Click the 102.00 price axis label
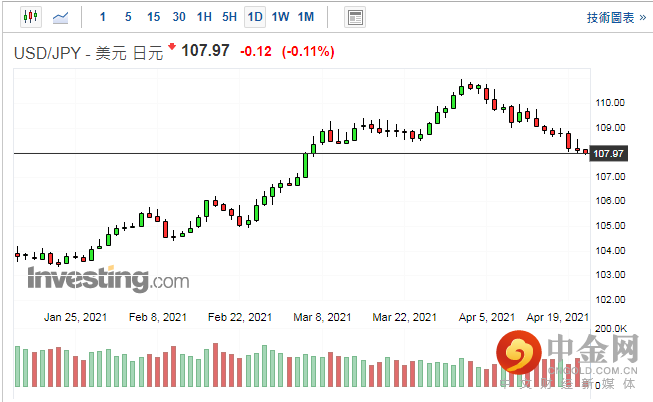Screen dimensions: 653x402 [x=610, y=300]
